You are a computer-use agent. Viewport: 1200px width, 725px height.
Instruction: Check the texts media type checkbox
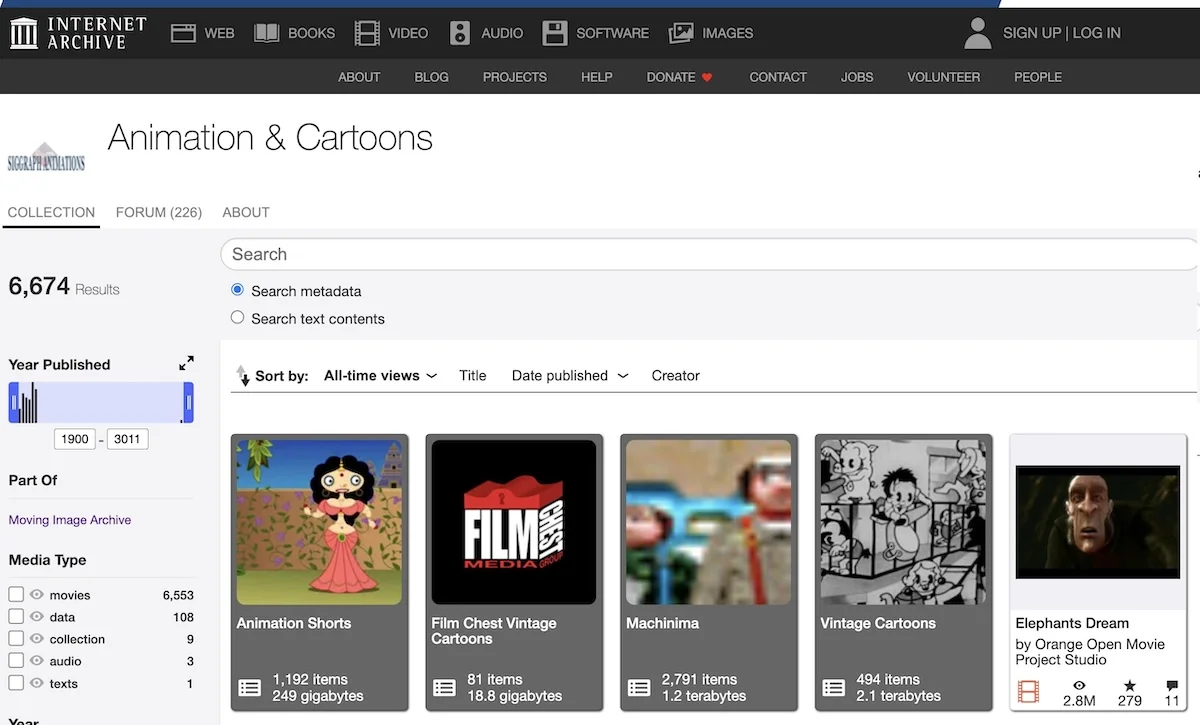click(16, 683)
